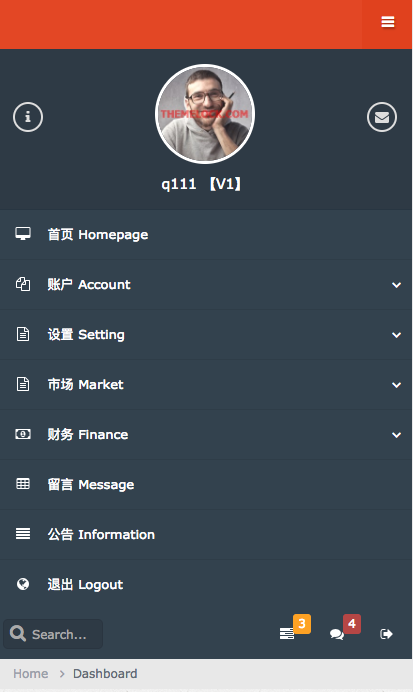Click the globe icon beside Logout

(23, 584)
